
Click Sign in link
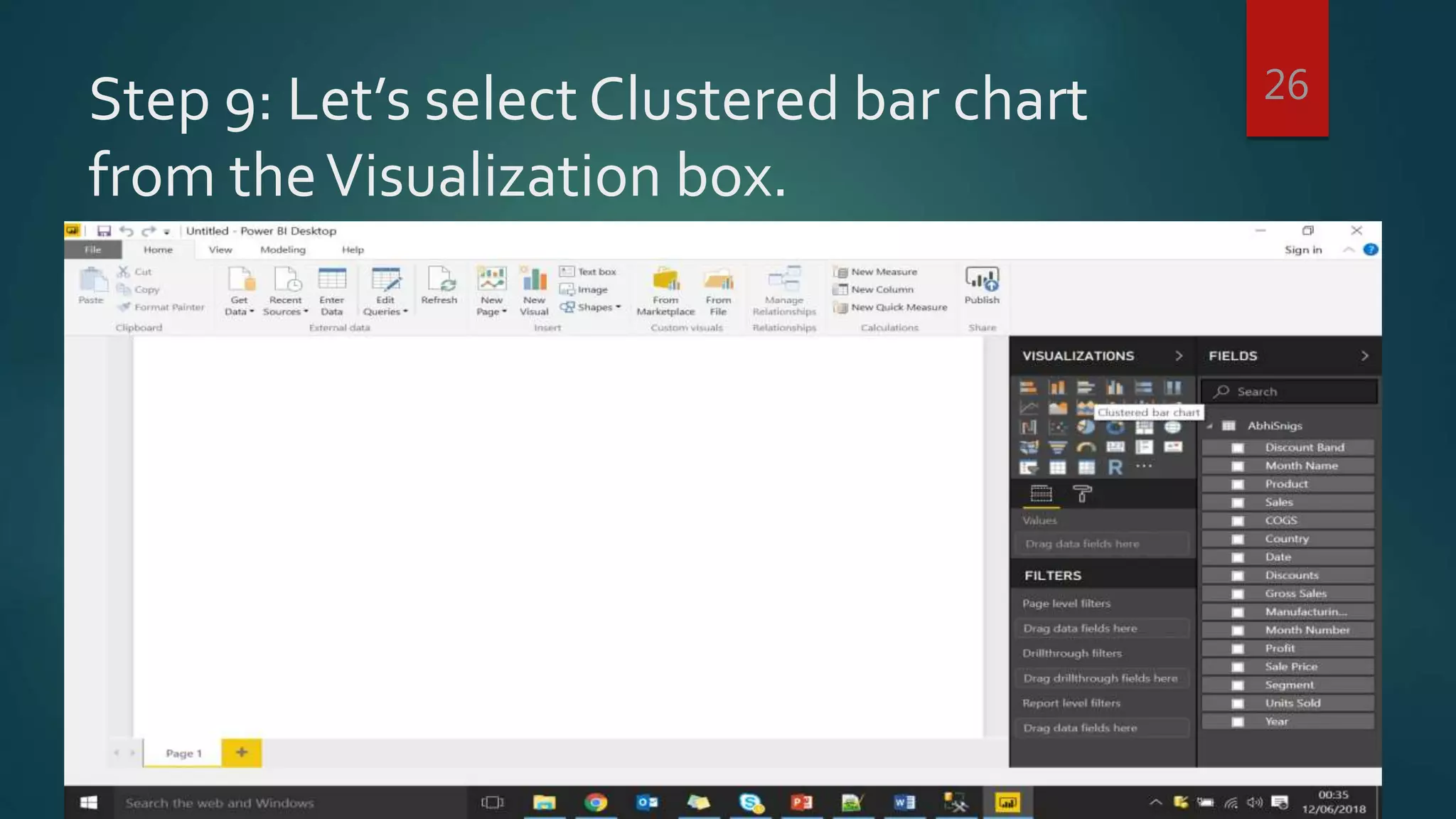coord(1303,250)
